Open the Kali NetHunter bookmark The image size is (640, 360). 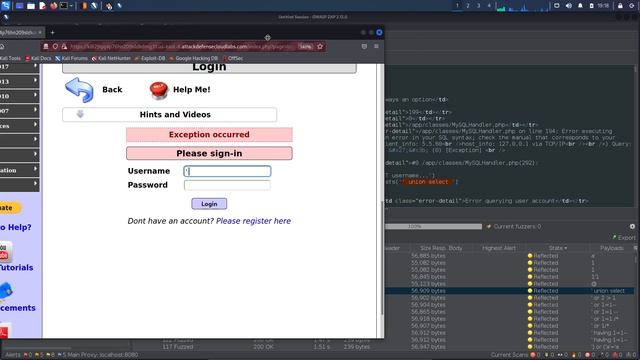coord(111,58)
